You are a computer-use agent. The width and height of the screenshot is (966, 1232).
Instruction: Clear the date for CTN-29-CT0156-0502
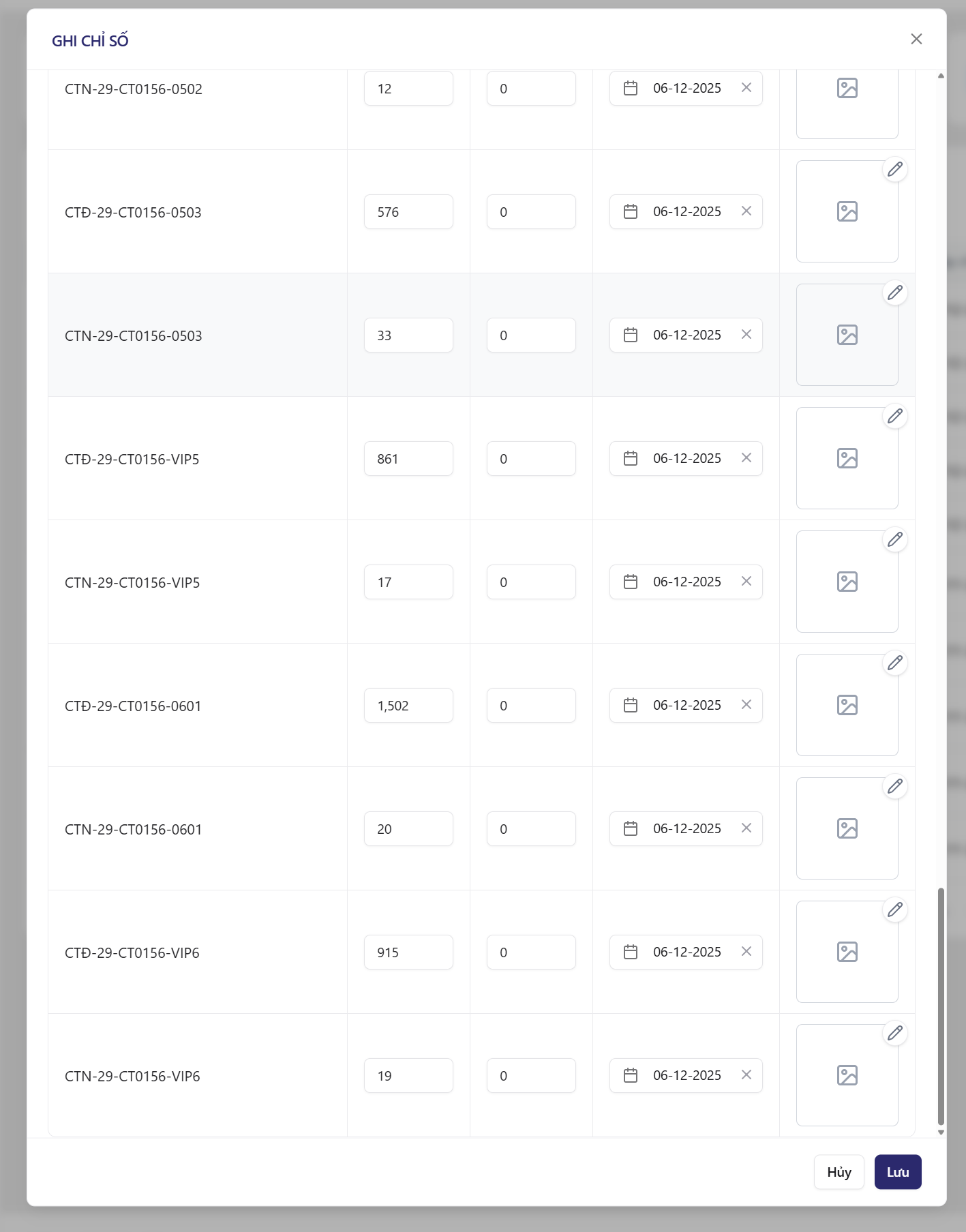pyautogui.click(x=746, y=88)
